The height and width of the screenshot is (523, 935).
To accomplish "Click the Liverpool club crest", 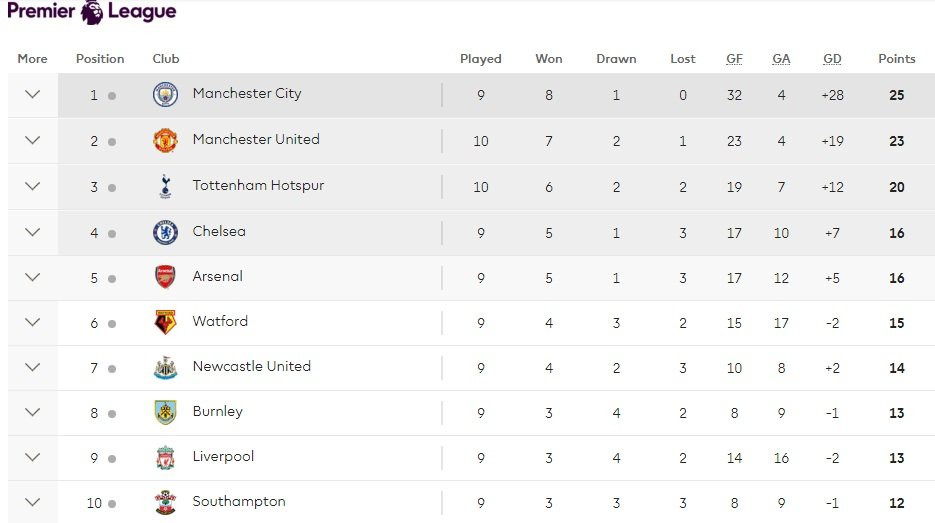I will pyautogui.click(x=165, y=457).
